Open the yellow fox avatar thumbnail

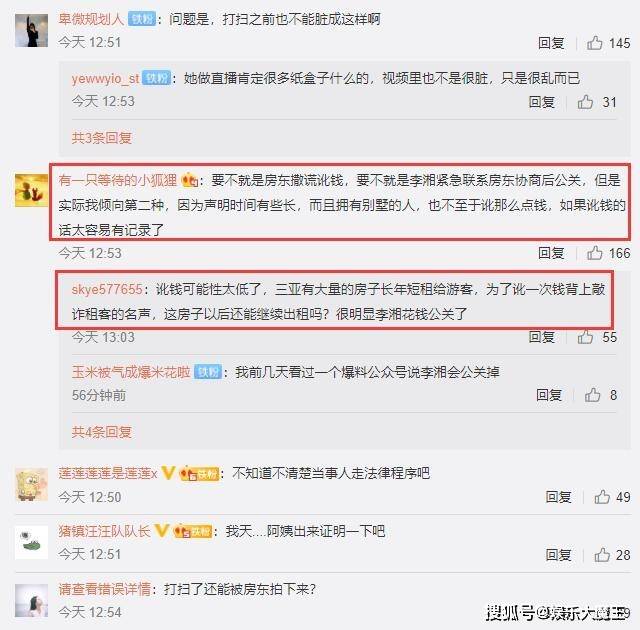31,190
